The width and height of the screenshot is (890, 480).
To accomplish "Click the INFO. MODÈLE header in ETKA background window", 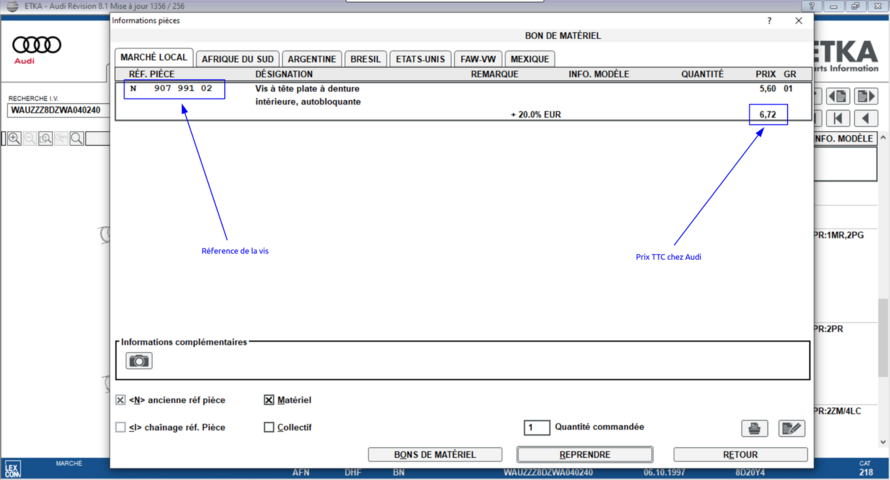I will tap(845, 138).
